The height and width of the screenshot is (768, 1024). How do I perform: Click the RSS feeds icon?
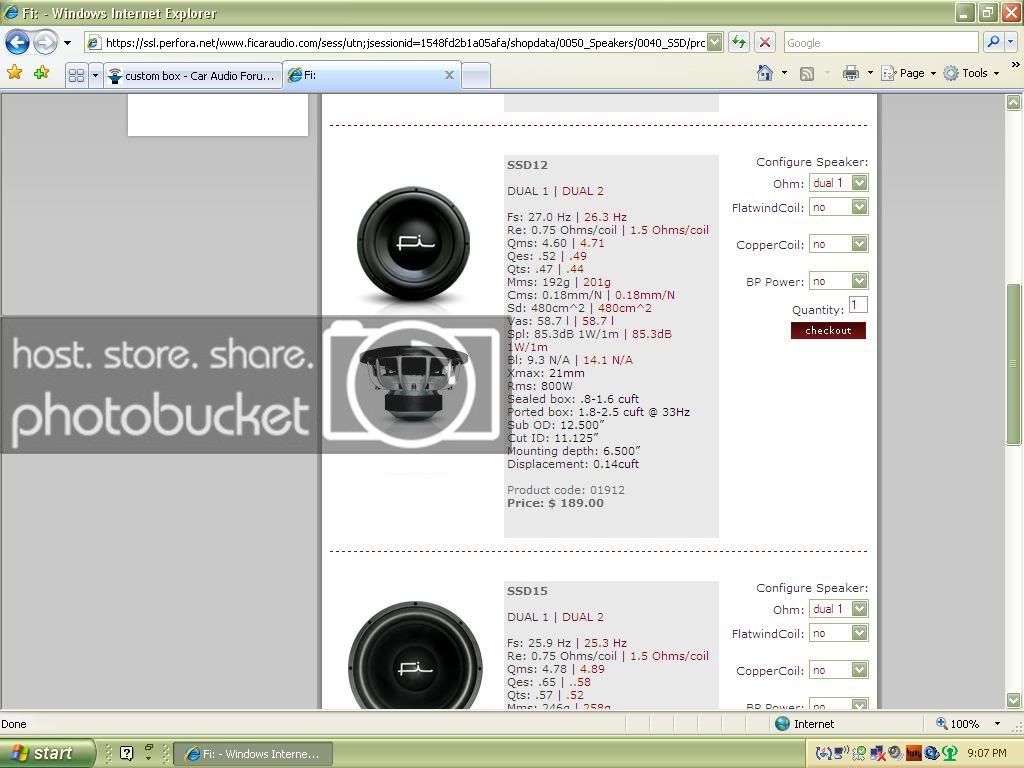coord(807,74)
